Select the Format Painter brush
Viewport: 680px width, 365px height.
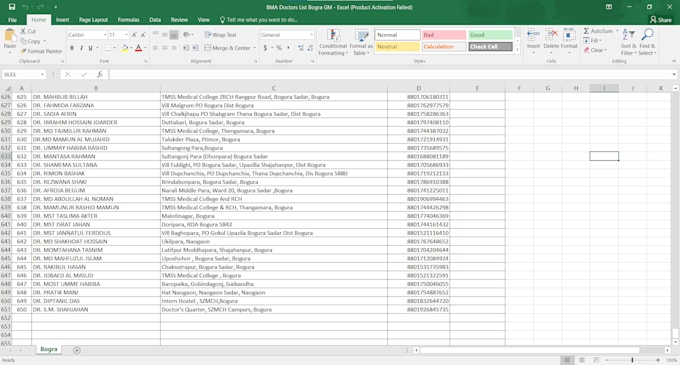23,51
